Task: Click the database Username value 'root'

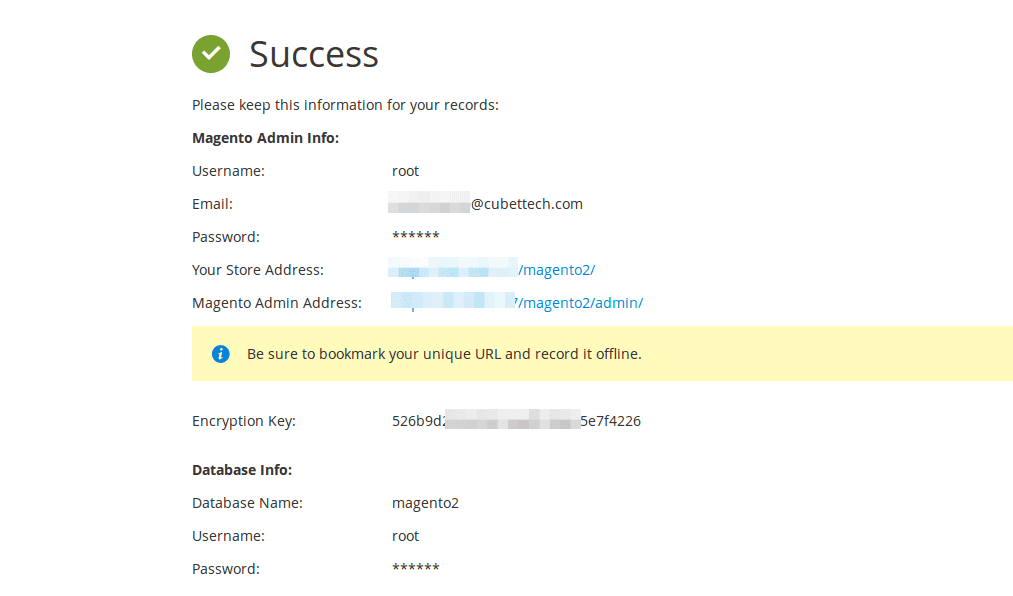Action: click(x=405, y=536)
